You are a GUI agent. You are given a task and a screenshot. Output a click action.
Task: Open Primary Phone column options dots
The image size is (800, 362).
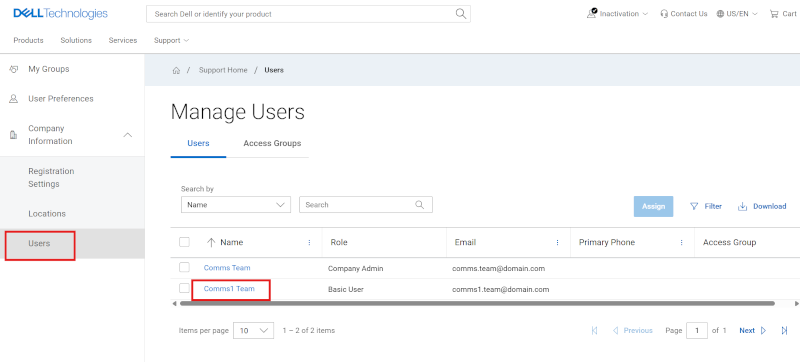[681, 242]
